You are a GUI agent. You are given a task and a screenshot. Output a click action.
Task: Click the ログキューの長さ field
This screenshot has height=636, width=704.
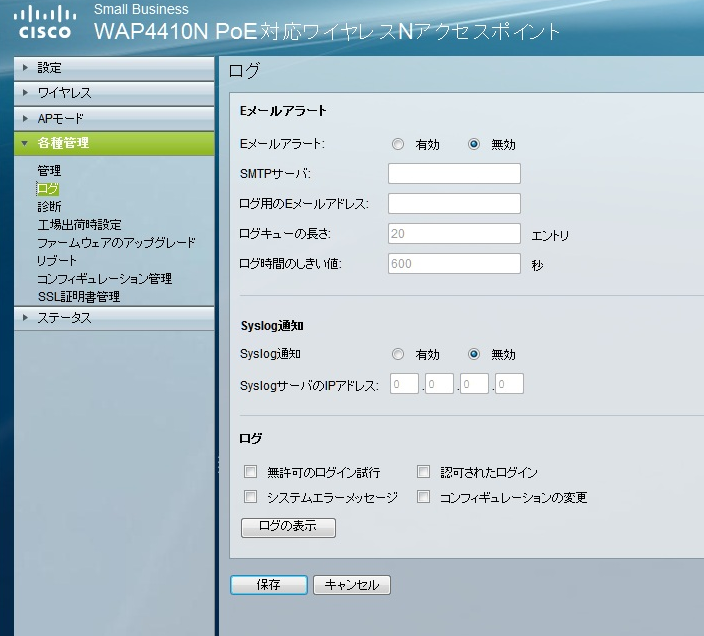pos(454,234)
